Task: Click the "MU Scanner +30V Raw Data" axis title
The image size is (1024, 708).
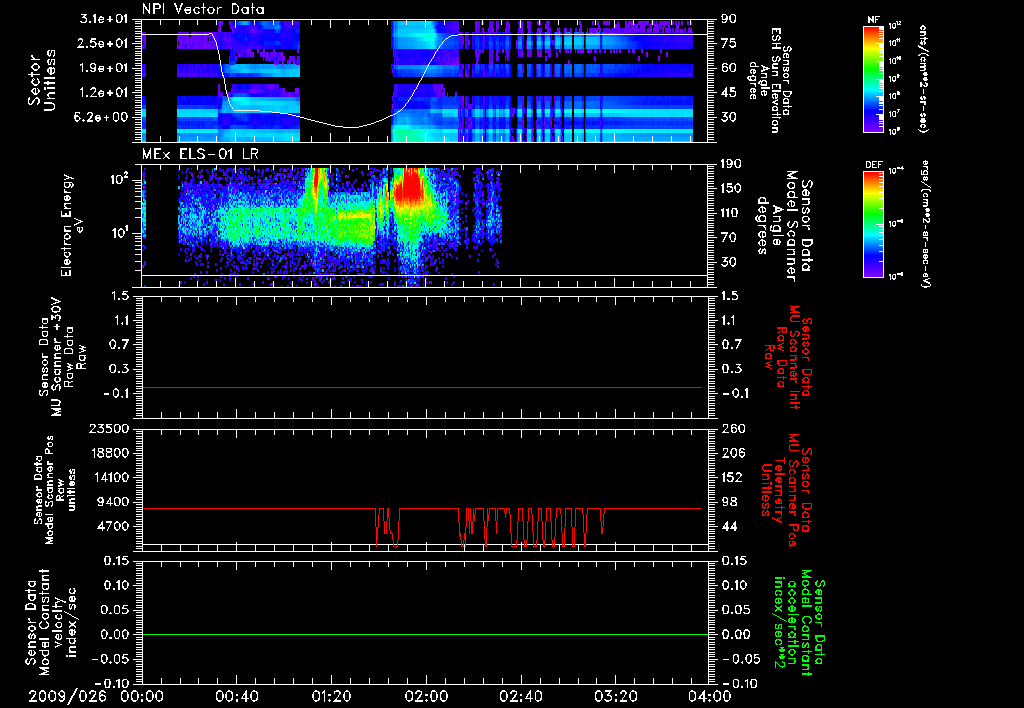Action: click(x=61, y=356)
